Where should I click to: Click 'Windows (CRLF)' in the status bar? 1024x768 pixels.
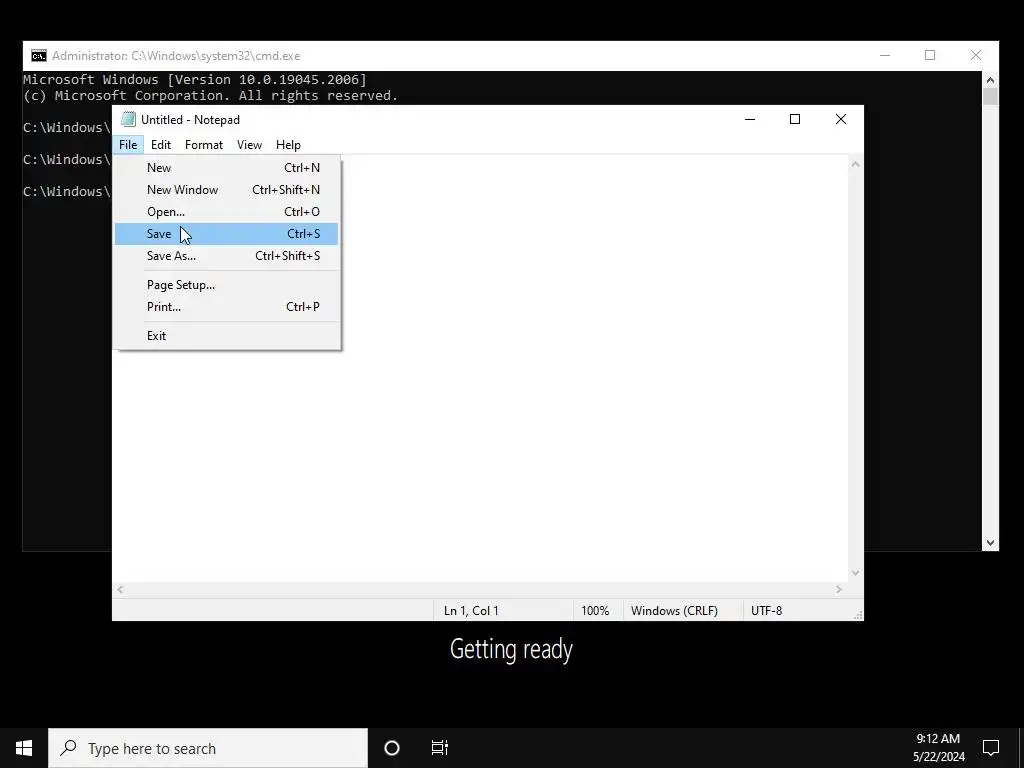point(674,611)
